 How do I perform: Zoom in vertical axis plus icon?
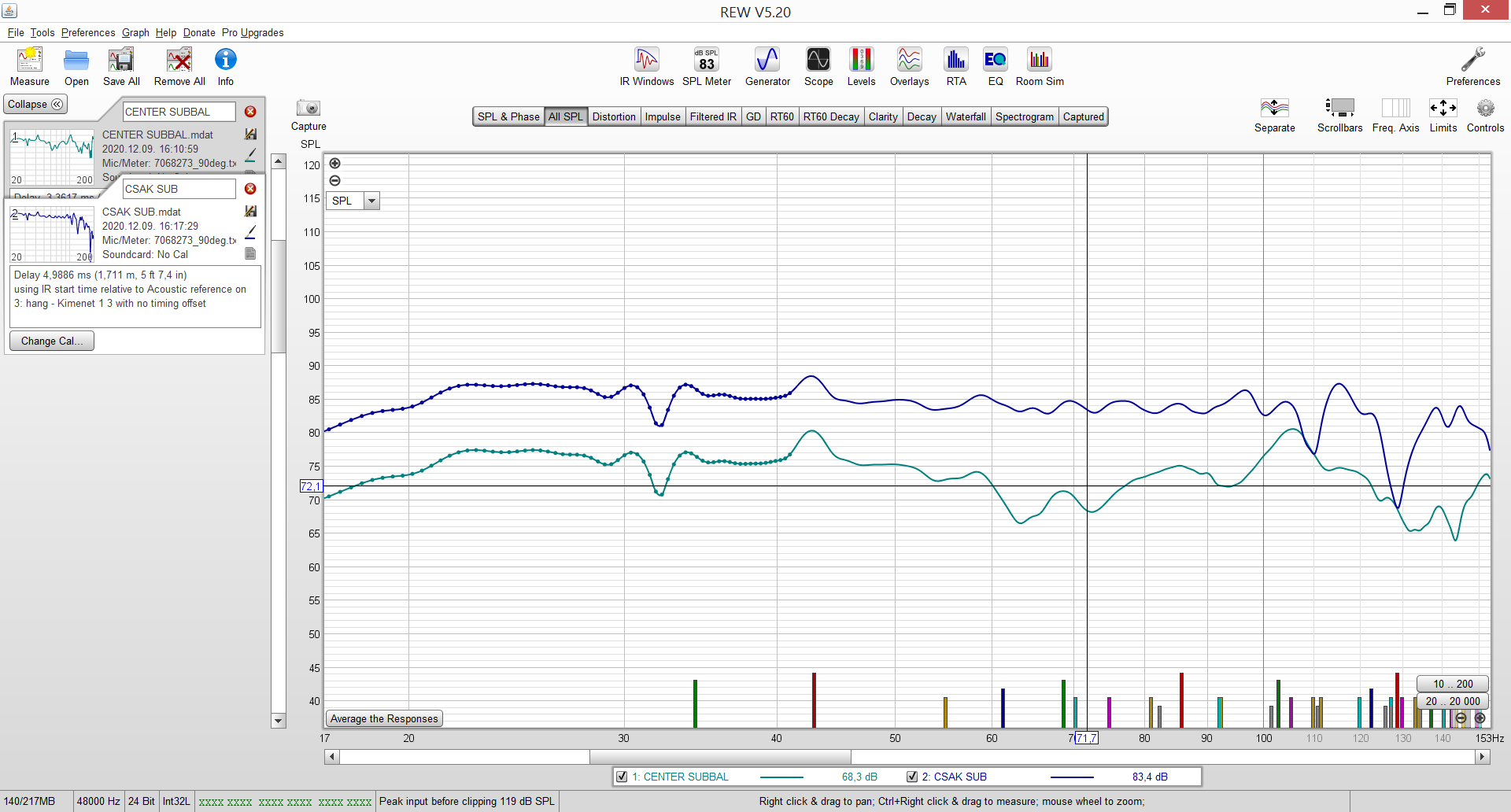pyautogui.click(x=334, y=164)
